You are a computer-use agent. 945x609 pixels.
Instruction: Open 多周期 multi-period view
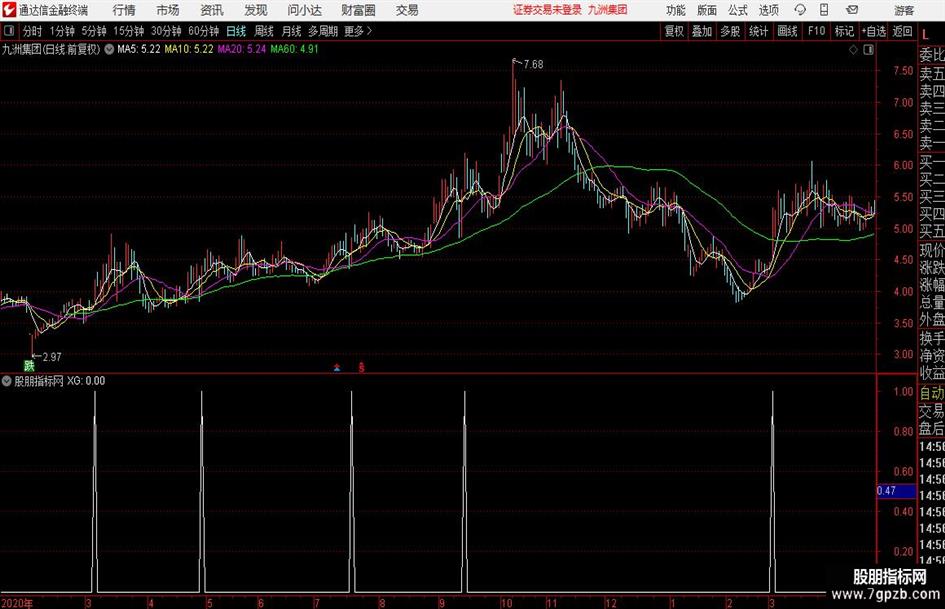pos(323,31)
